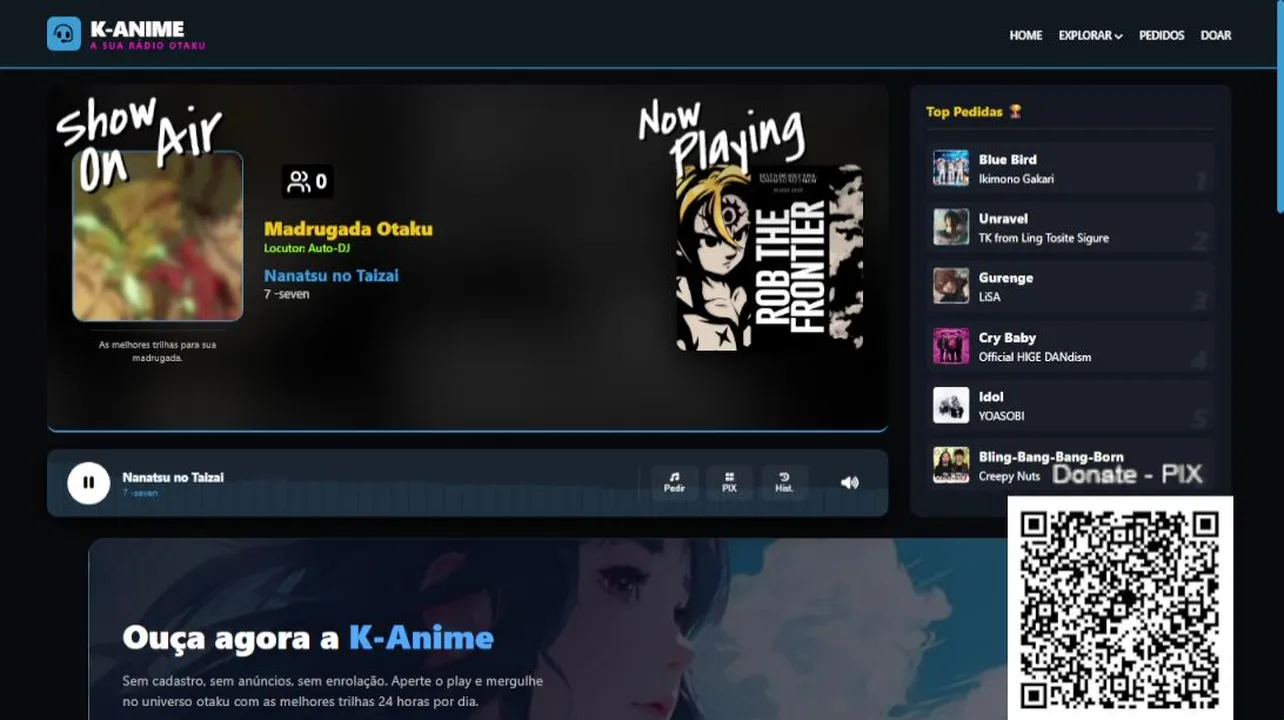Click artist name LiSA
The height and width of the screenshot is (720, 1284).
(989, 297)
